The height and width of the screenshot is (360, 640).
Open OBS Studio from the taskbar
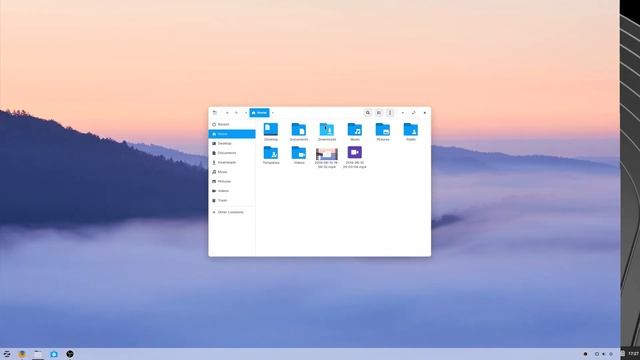point(70,354)
